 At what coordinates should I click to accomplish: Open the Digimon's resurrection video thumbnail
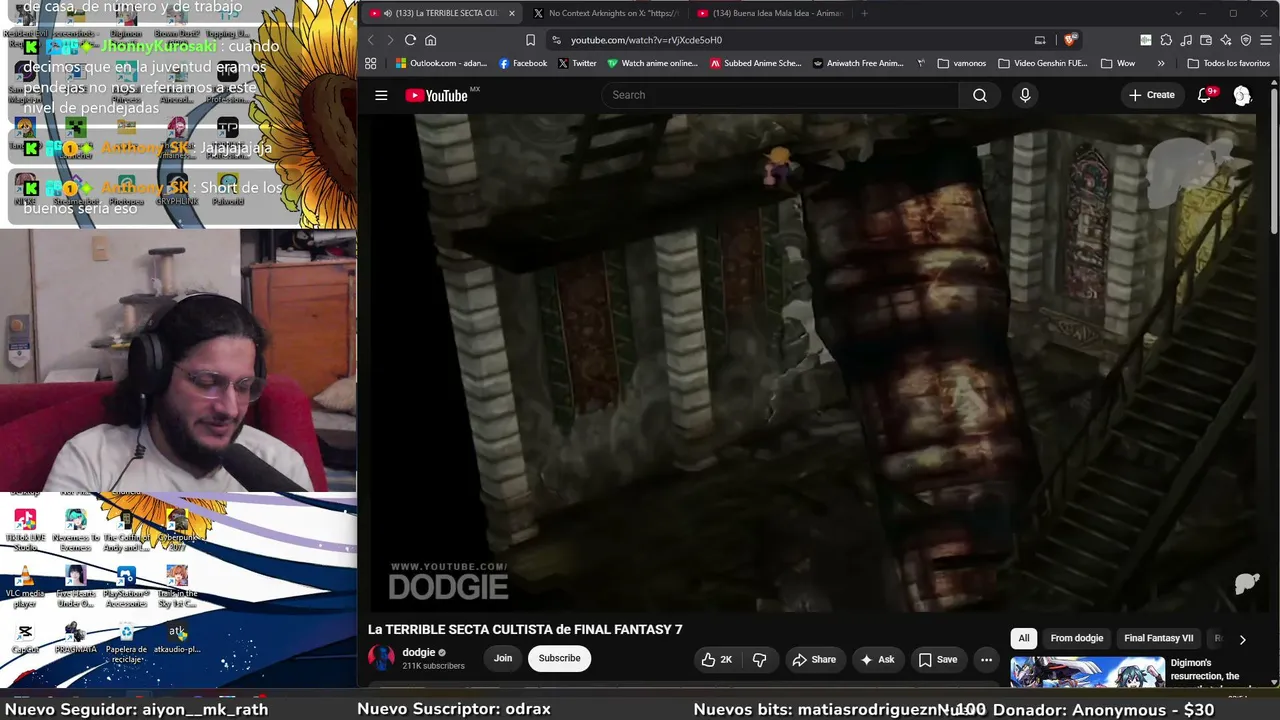pyautogui.click(x=1087, y=672)
